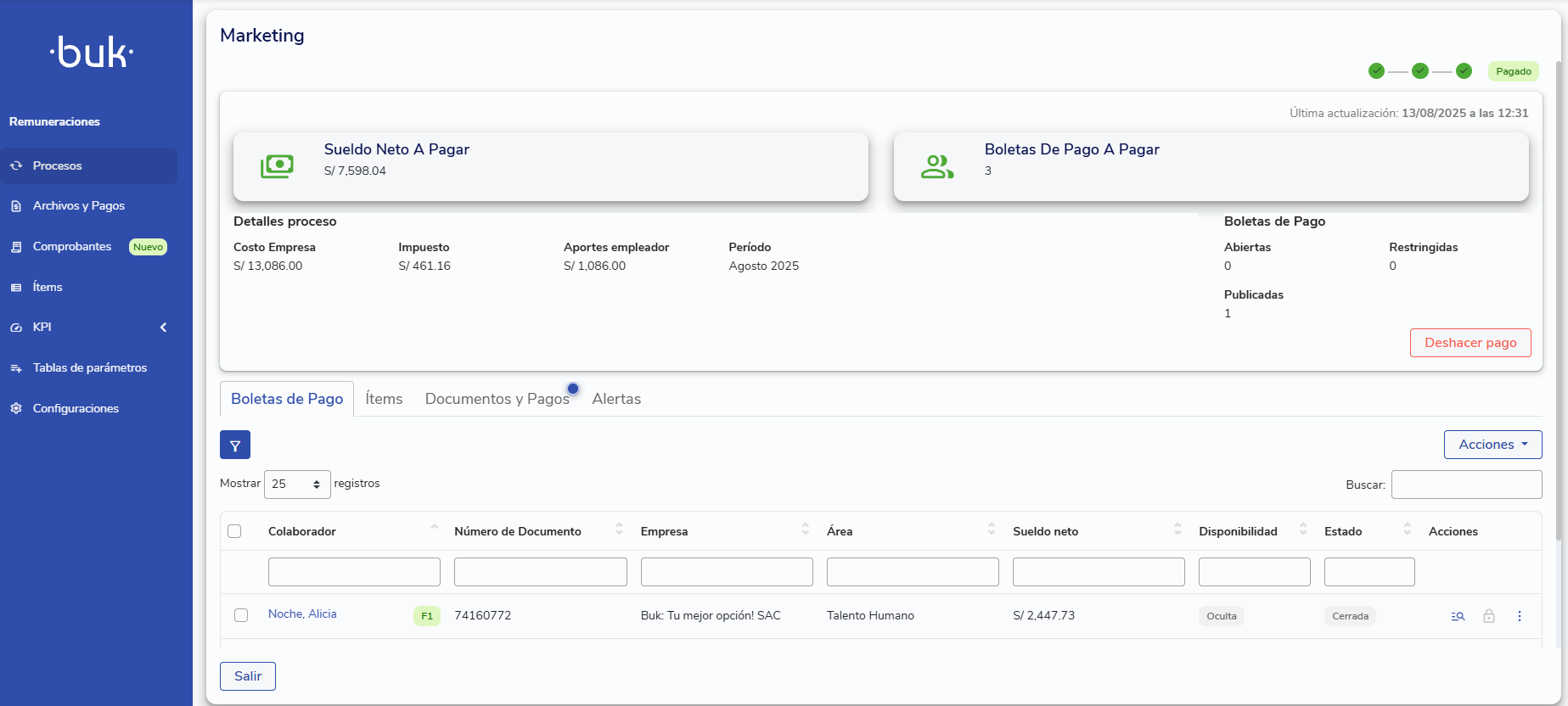Image resolution: width=1568 pixels, height=706 pixels.
Task: Switch to the Documentos y Pagos tab
Action: click(497, 399)
